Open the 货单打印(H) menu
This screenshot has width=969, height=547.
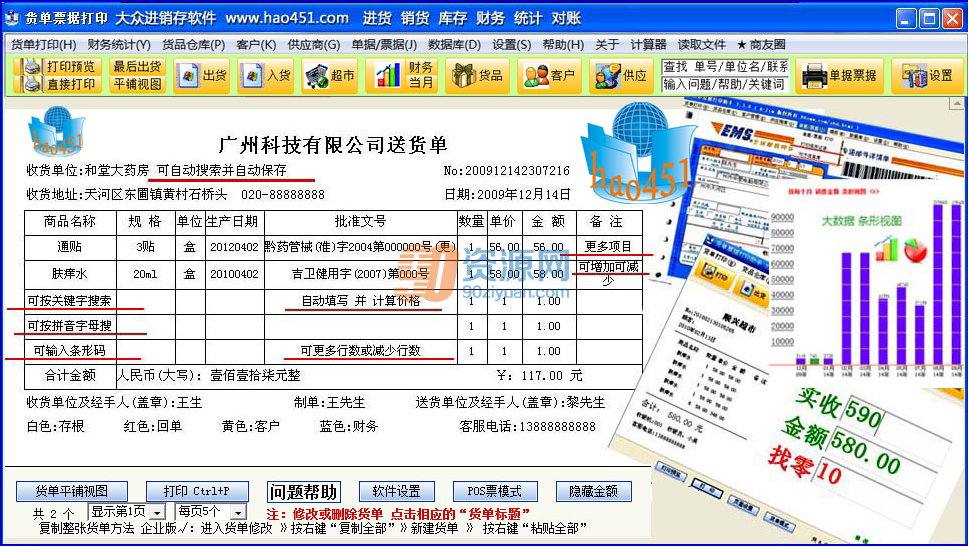coord(43,45)
